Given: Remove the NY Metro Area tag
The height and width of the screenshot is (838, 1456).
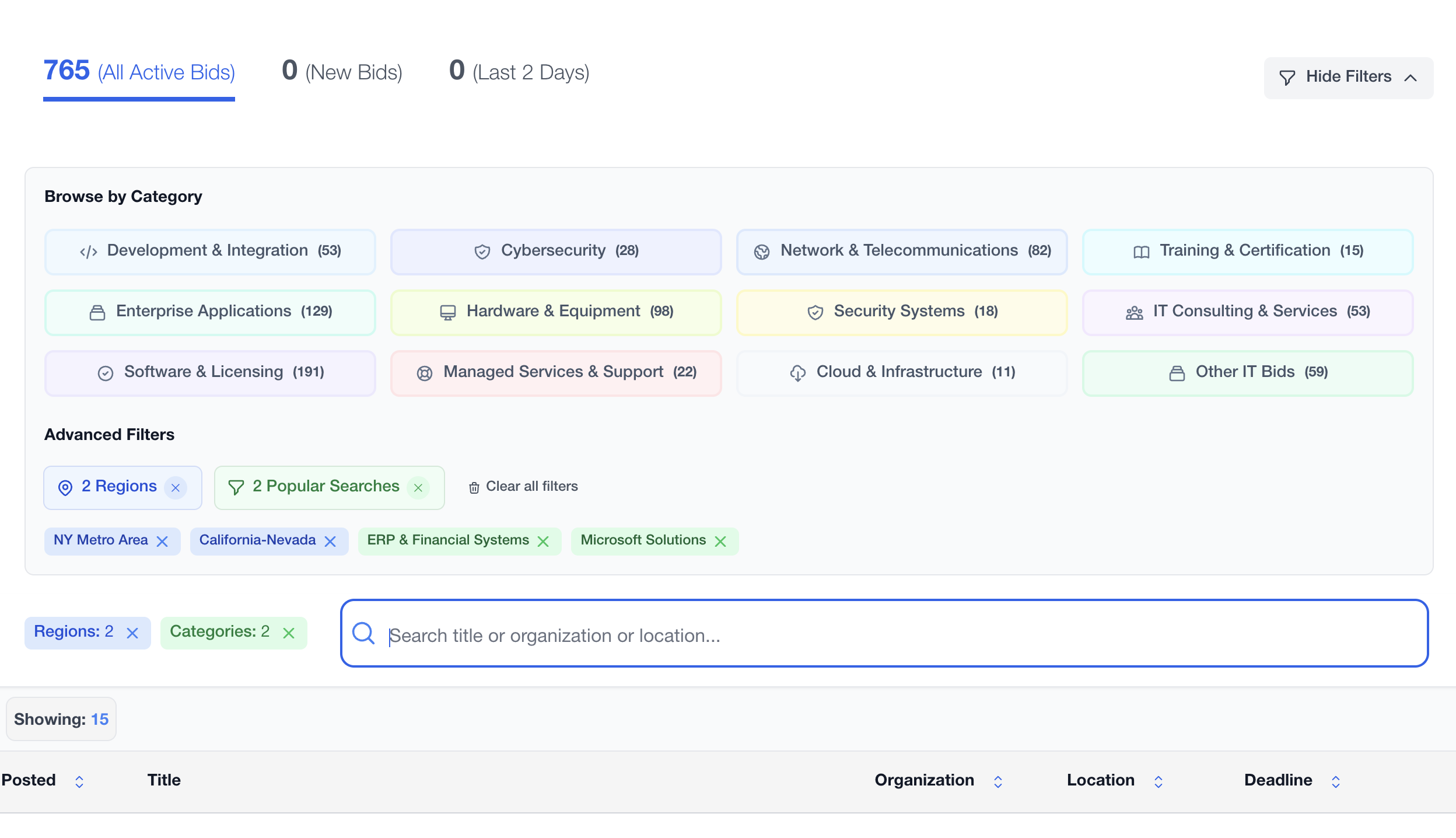Looking at the screenshot, I should [x=163, y=542].
